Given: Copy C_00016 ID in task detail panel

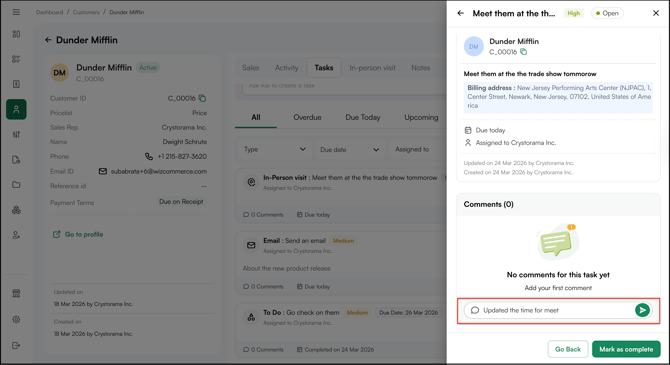Looking at the screenshot, I should point(523,52).
